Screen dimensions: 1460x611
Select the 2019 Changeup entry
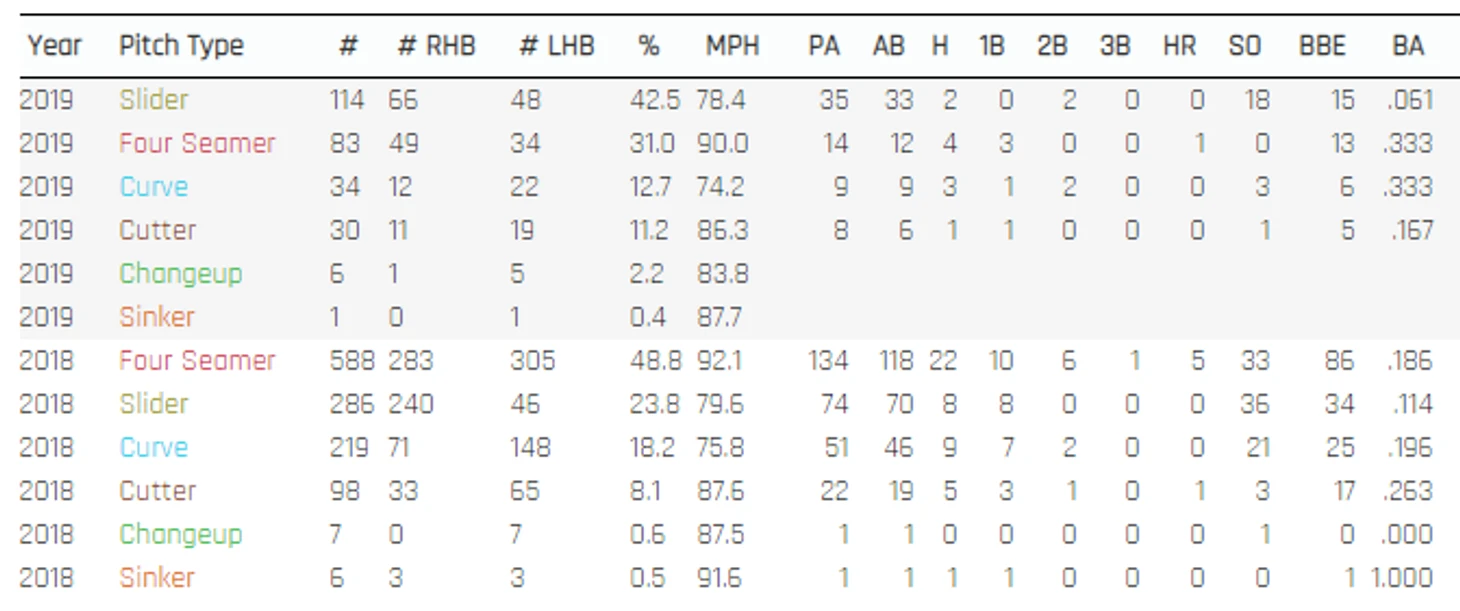[x=181, y=274]
